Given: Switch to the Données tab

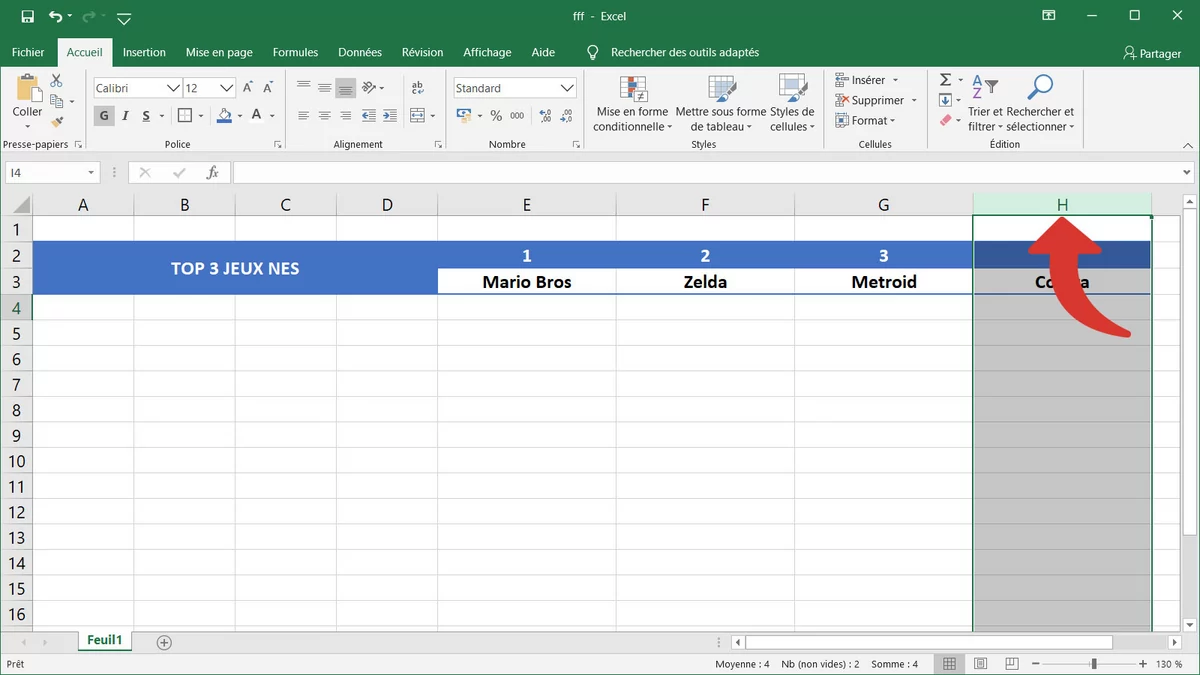Looking at the screenshot, I should [360, 52].
